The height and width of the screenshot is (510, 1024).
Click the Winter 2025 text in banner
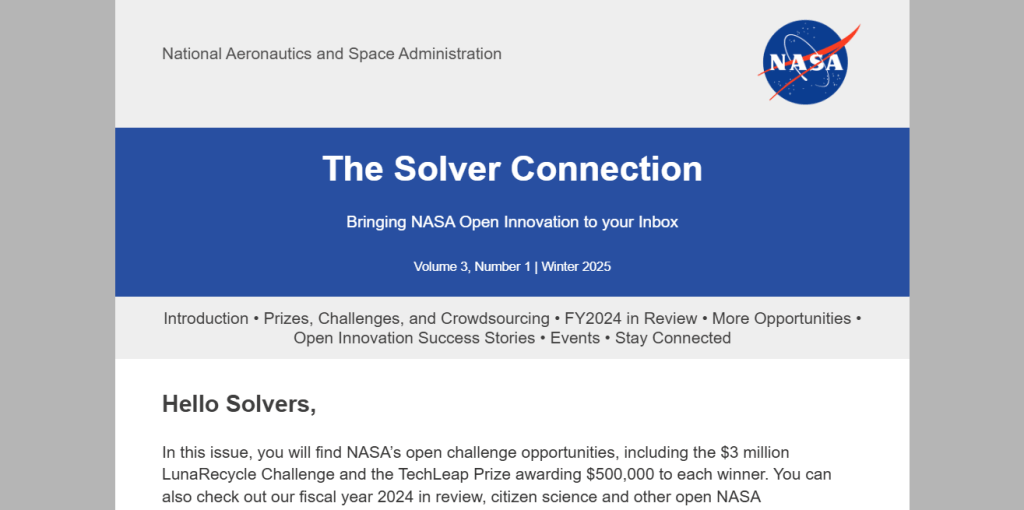(x=577, y=267)
